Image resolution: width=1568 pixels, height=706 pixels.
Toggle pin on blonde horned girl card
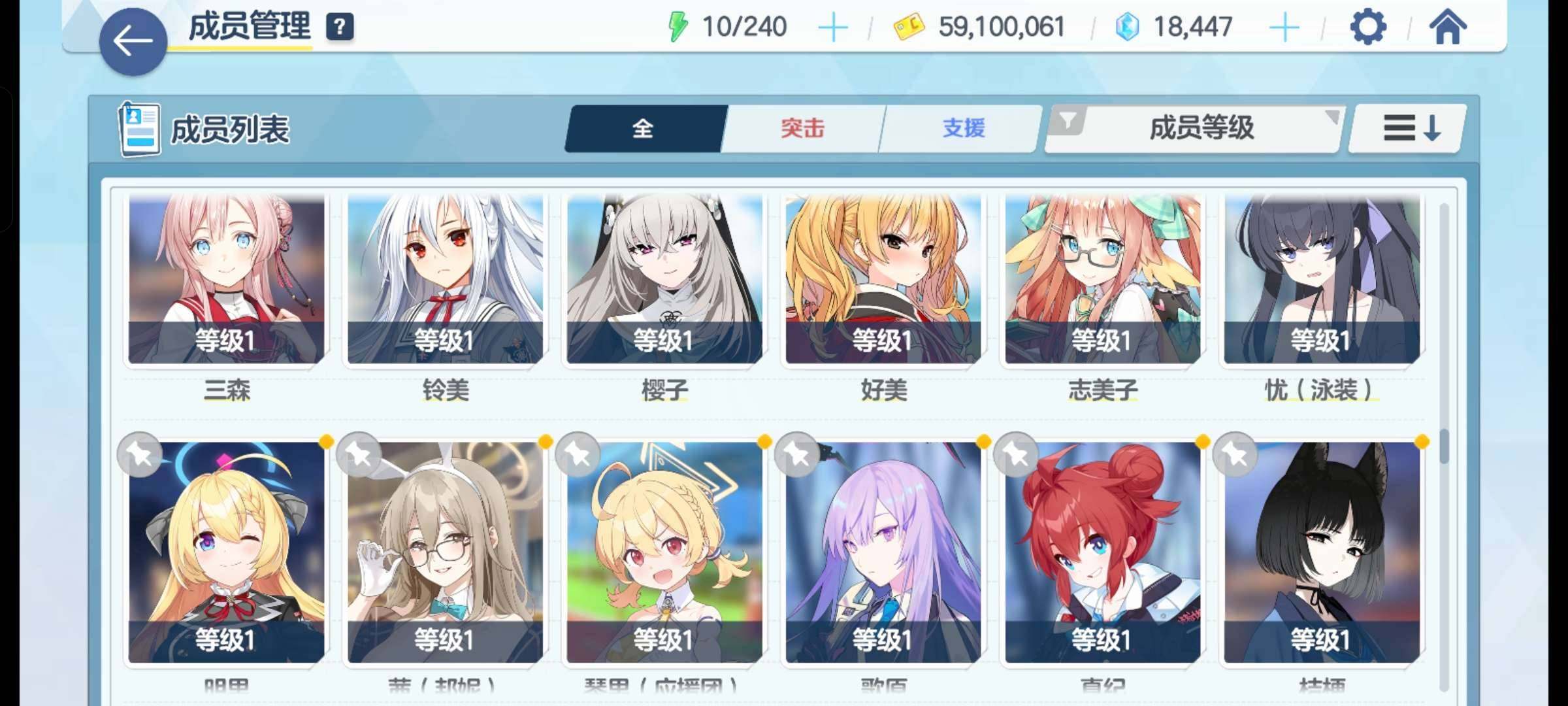pos(140,454)
